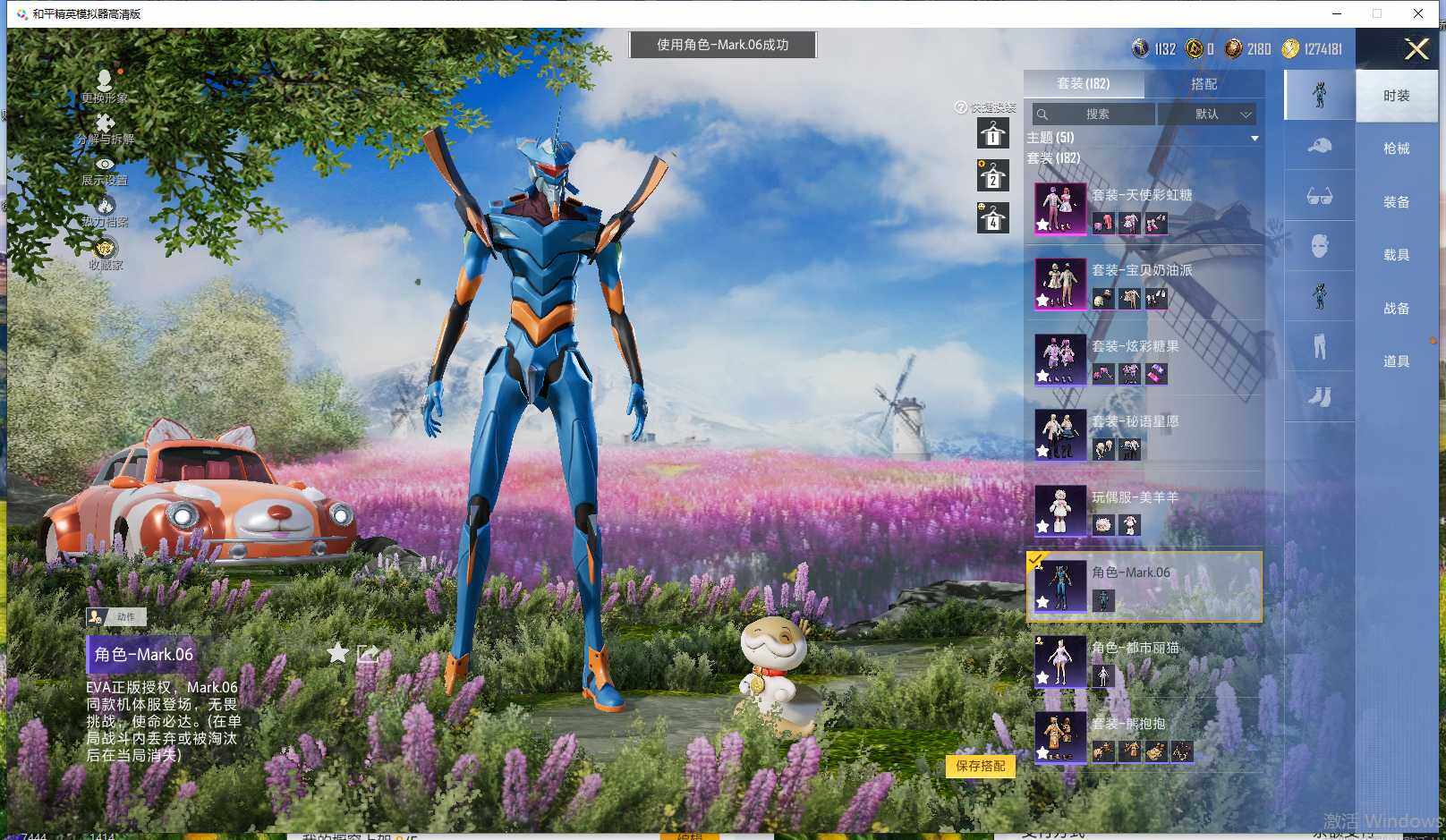Click third piece icon of 套装-炫彩糖果

(x=1156, y=374)
